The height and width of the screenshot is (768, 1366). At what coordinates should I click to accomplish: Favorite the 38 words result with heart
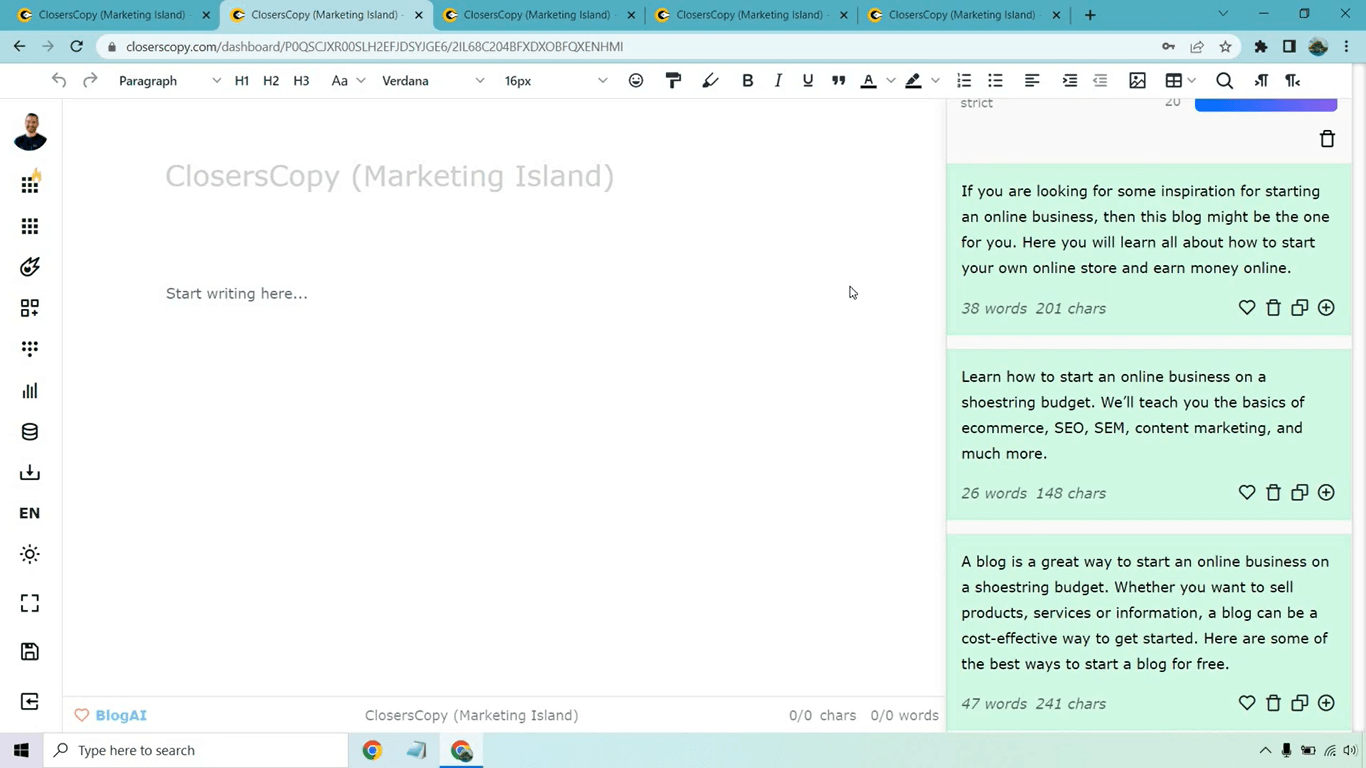[x=1247, y=308]
